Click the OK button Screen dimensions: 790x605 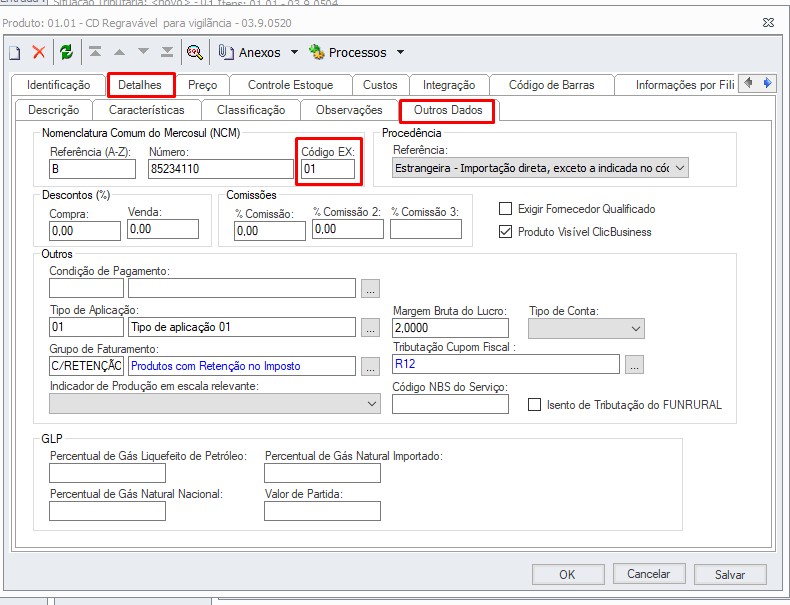pyautogui.click(x=568, y=574)
